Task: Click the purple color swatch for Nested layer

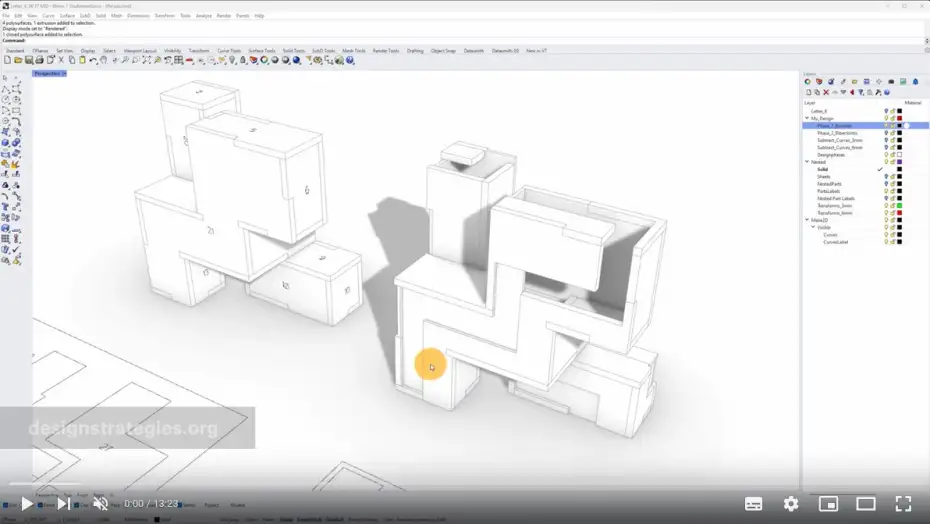Action: pos(899,161)
